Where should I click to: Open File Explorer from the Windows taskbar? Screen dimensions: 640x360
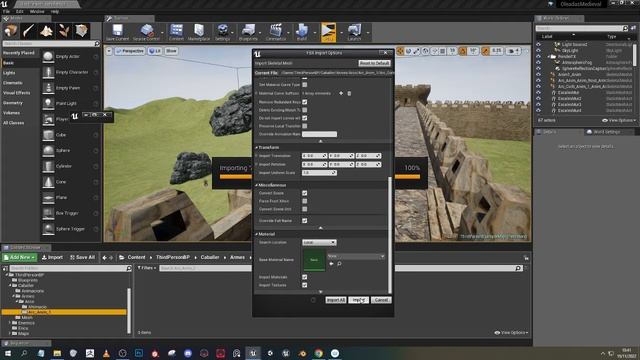coord(57,353)
